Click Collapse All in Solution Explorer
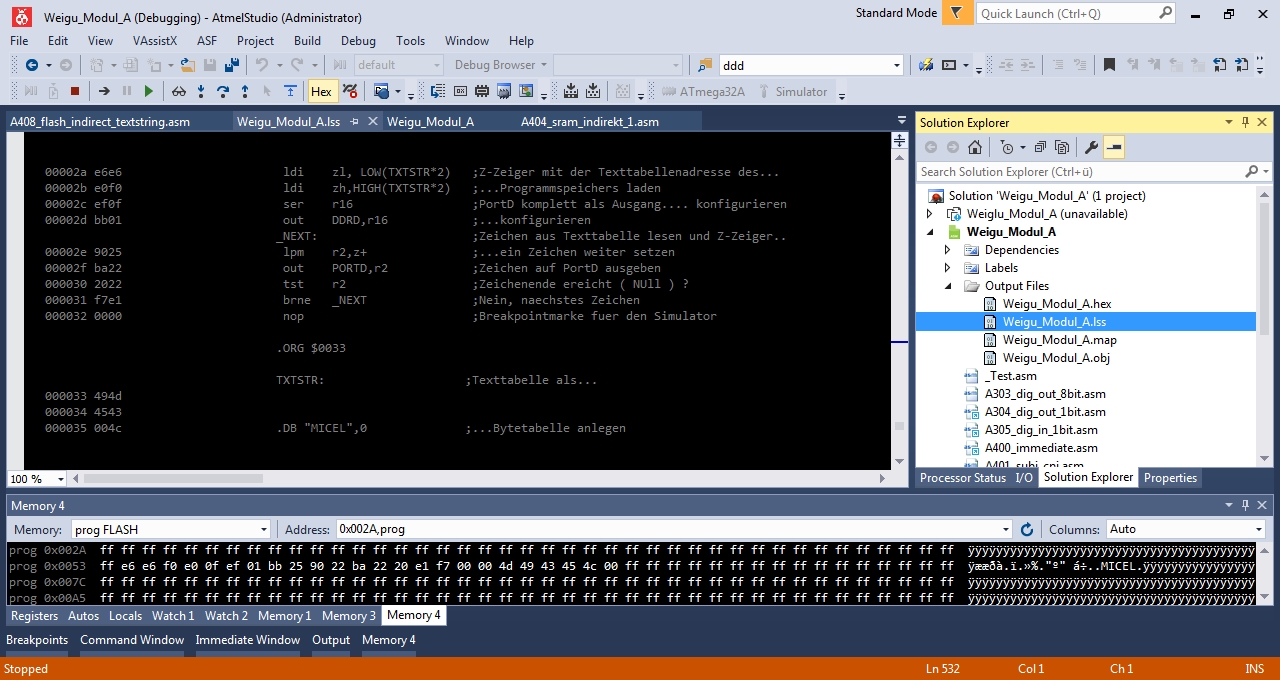 pyautogui.click(x=1039, y=148)
